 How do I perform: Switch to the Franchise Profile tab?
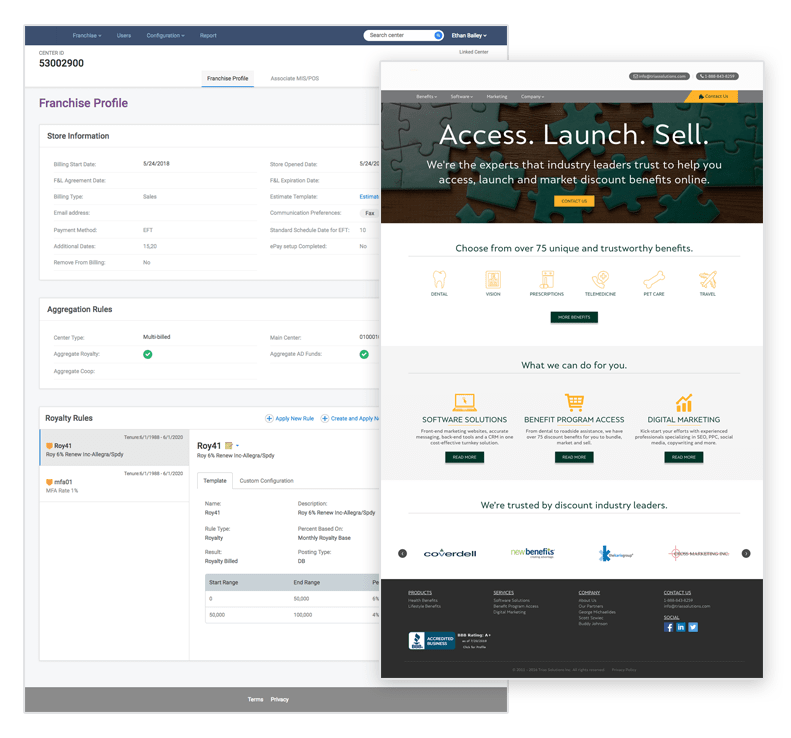pos(228,78)
